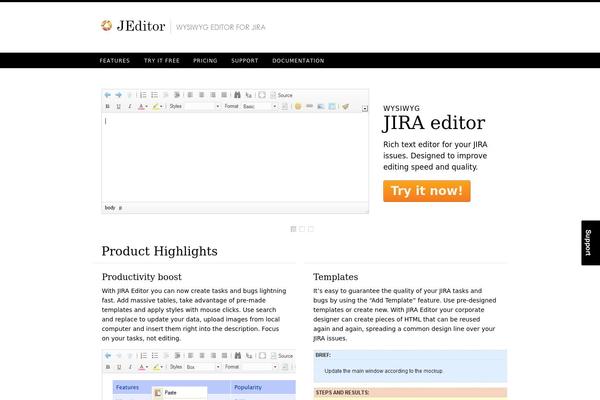Open Find with the binoculars icon, main editor
600x400 pixels.
237,95
